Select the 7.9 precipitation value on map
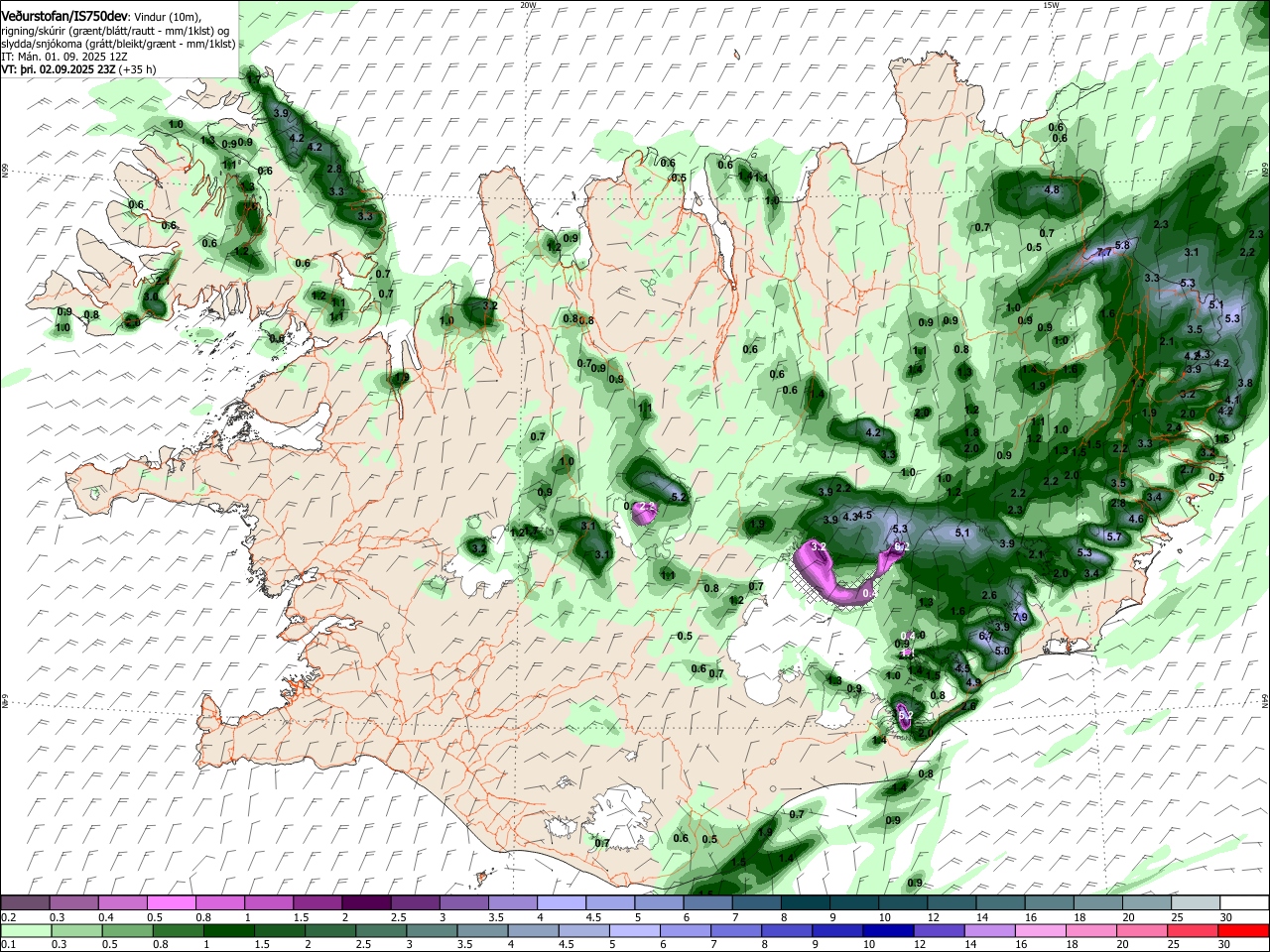This screenshot has width=1270, height=952. [x=1019, y=617]
